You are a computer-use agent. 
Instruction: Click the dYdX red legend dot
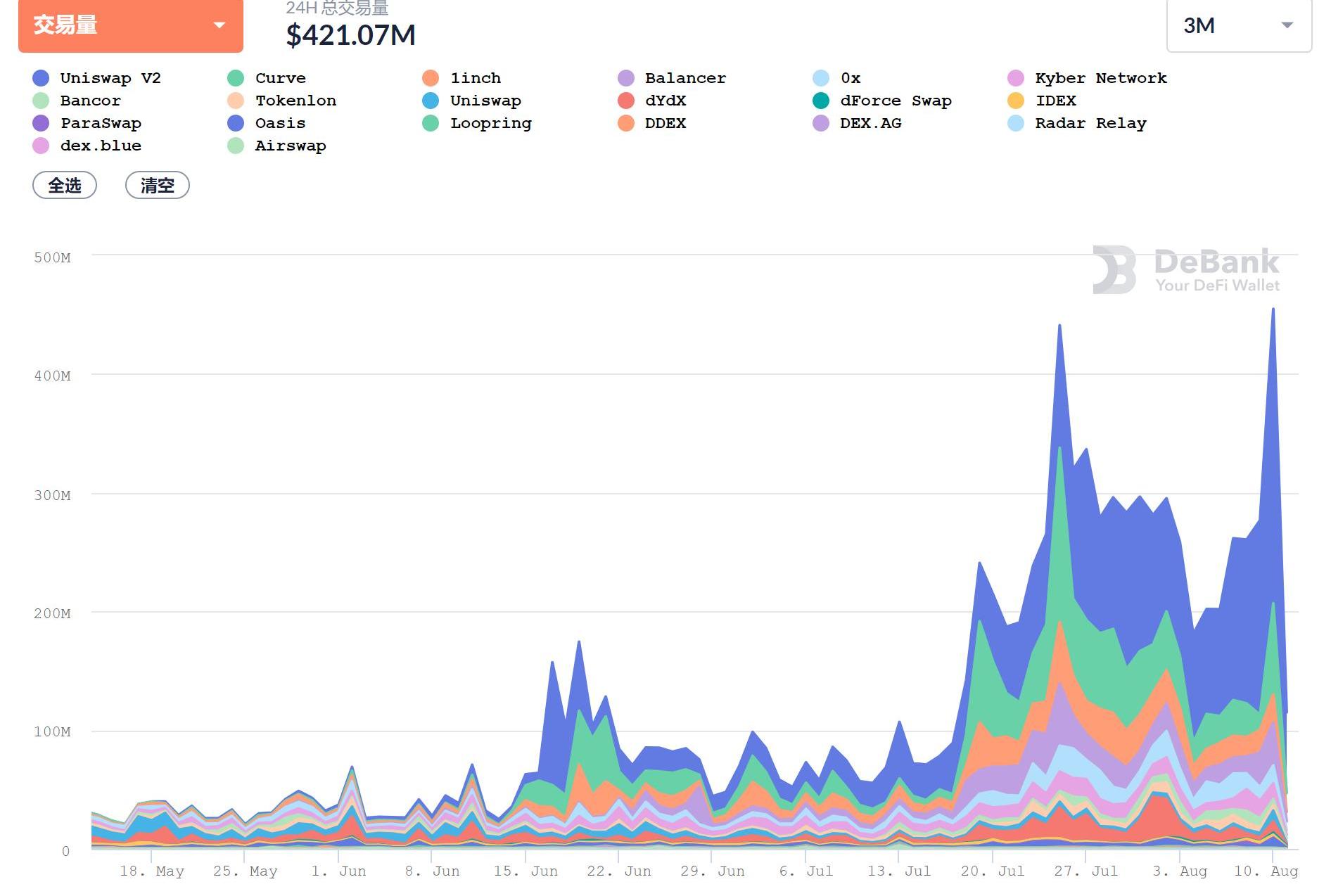[626, 101]
